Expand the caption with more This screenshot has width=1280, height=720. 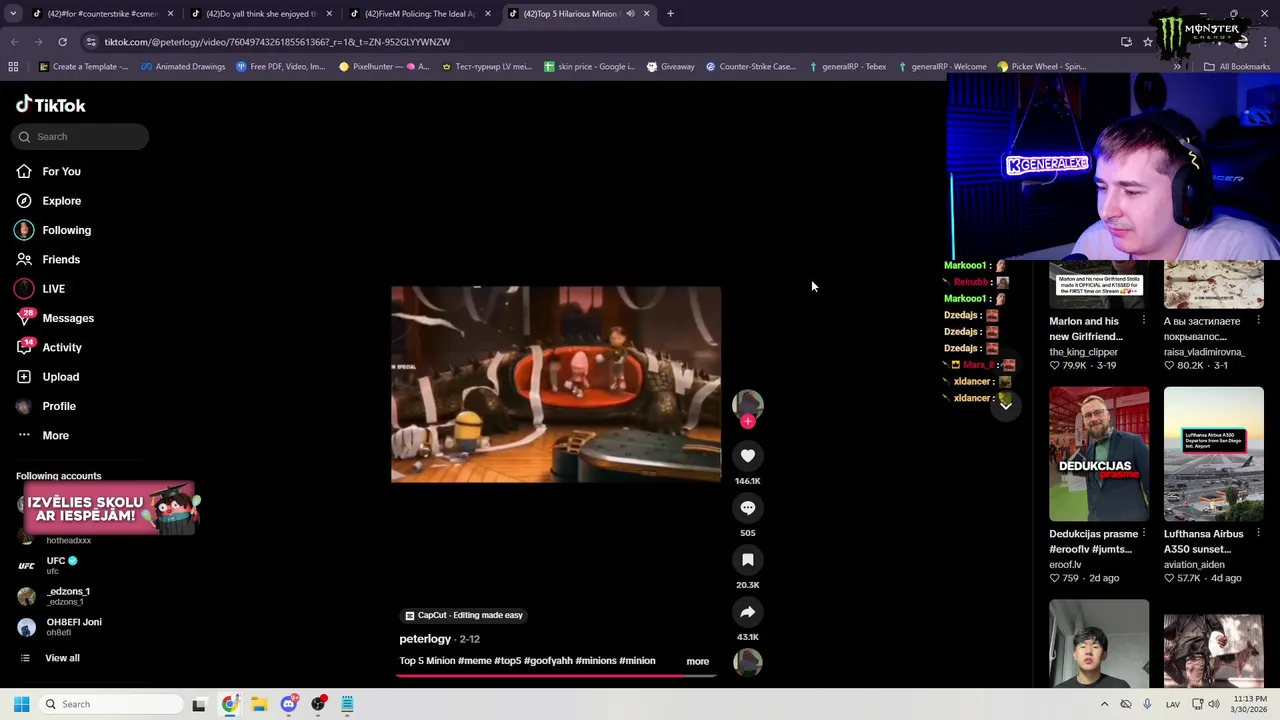pos(697,661)
